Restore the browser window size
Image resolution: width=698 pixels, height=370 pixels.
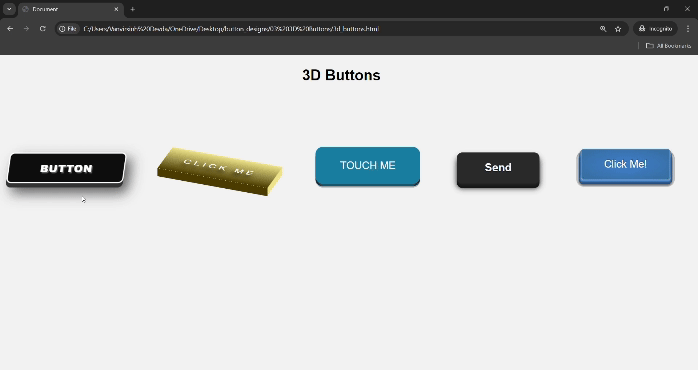[666, 9]
